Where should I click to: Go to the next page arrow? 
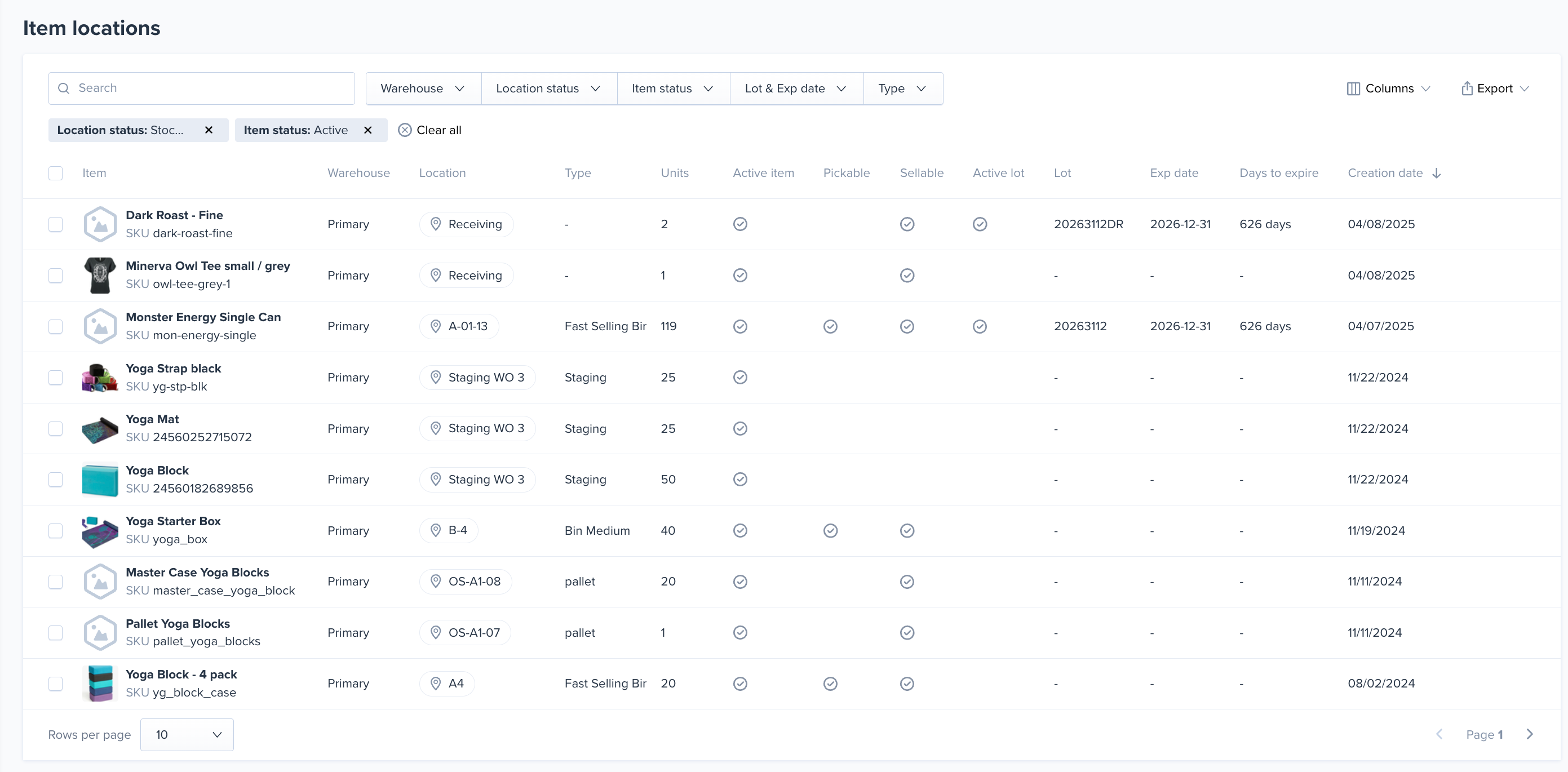1530,734
